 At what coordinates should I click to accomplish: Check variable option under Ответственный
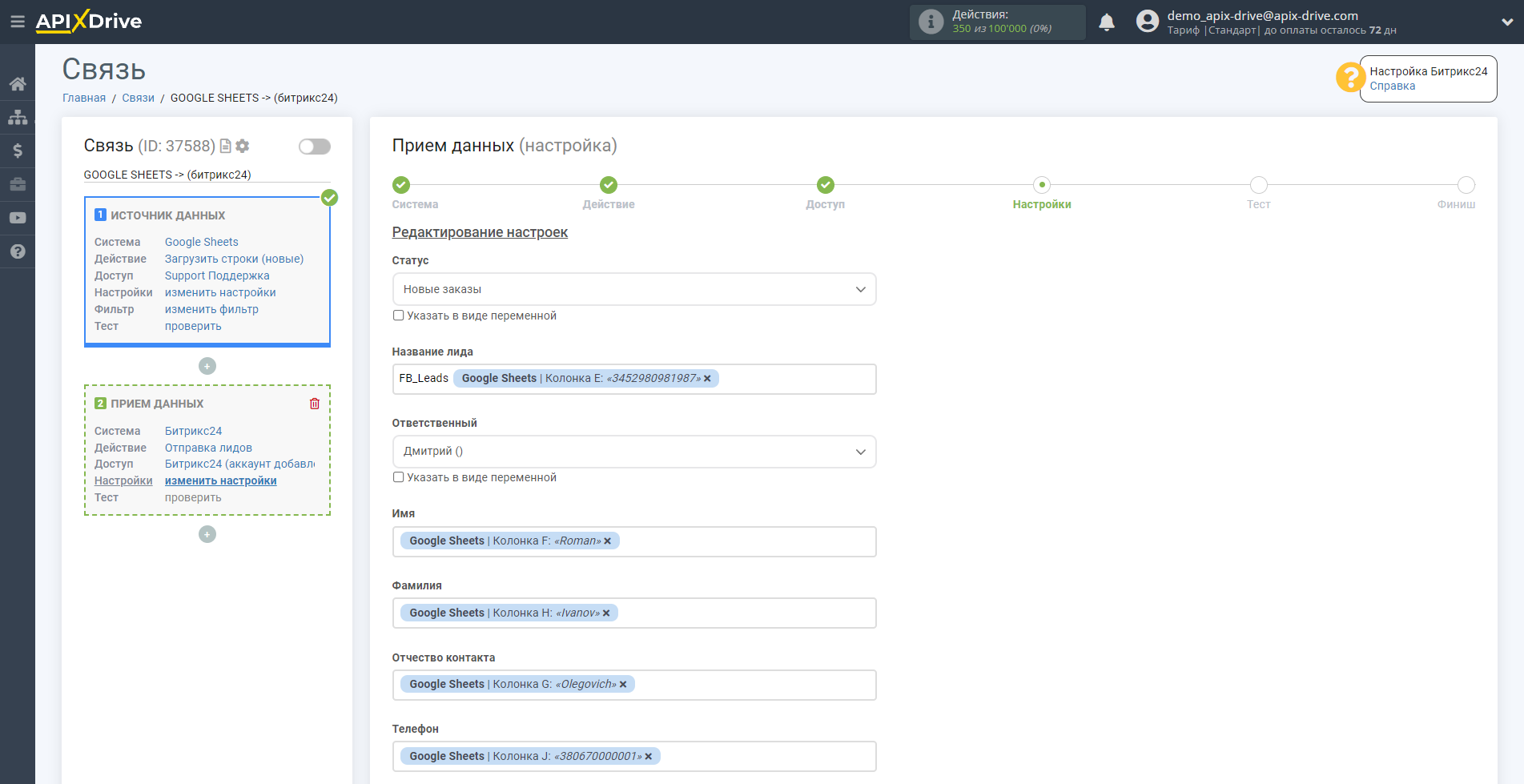tap(398, 477)
